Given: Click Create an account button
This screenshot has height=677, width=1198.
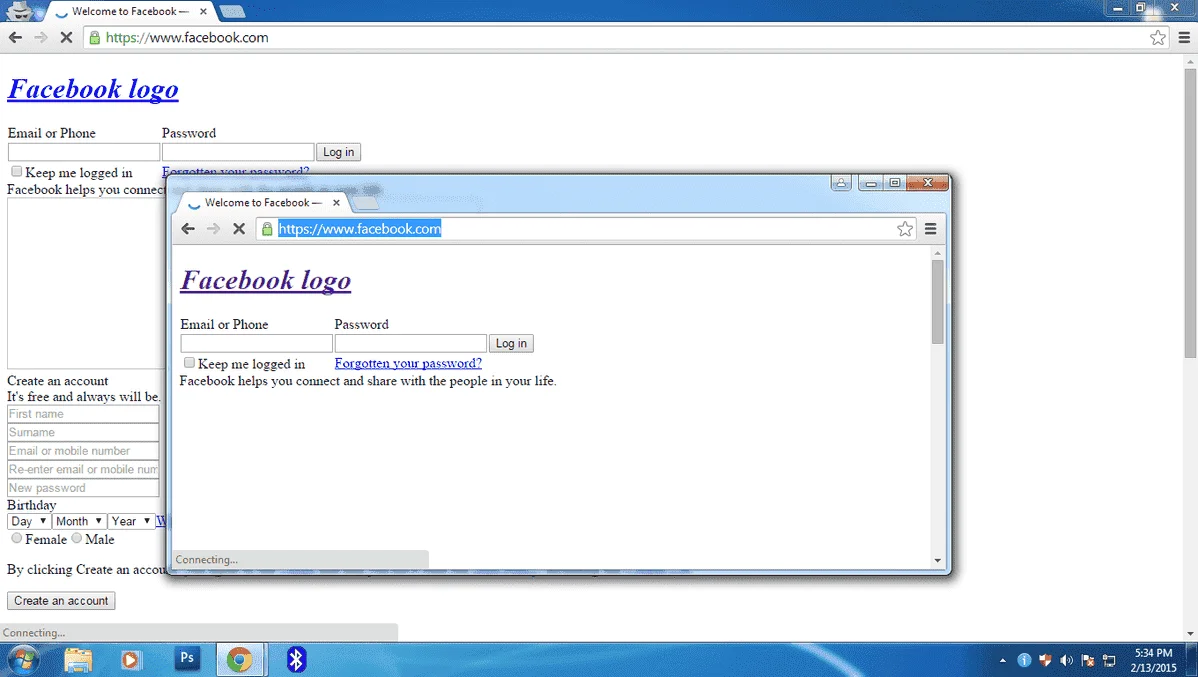Looking at the screenshot, I should coord(61,601).
